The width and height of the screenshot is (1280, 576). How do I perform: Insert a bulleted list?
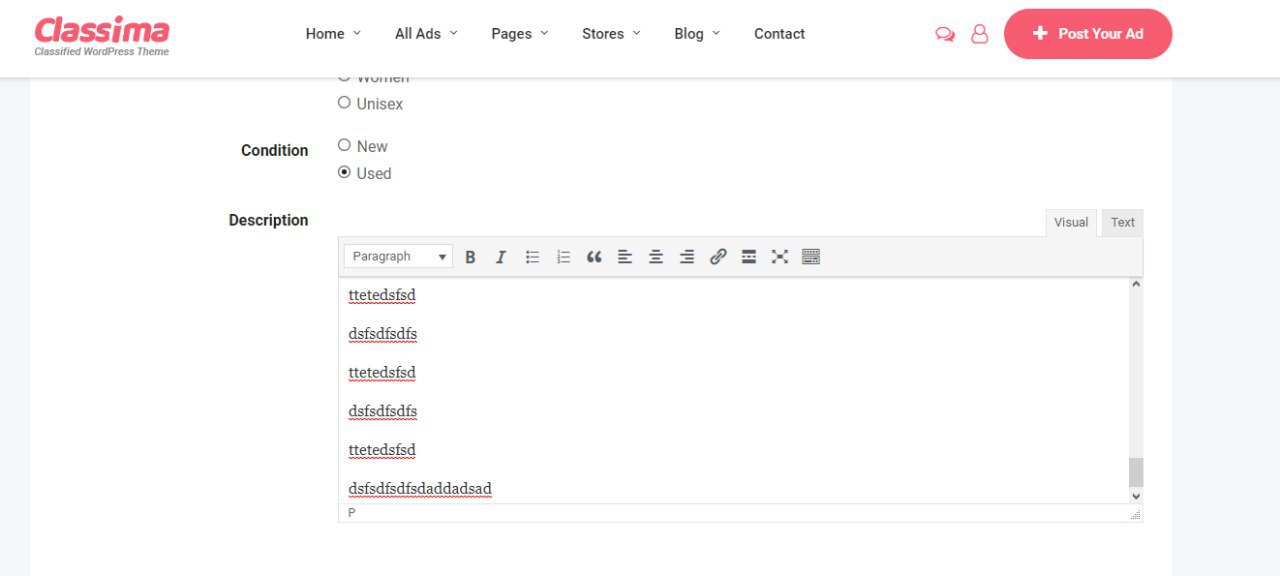532,257
